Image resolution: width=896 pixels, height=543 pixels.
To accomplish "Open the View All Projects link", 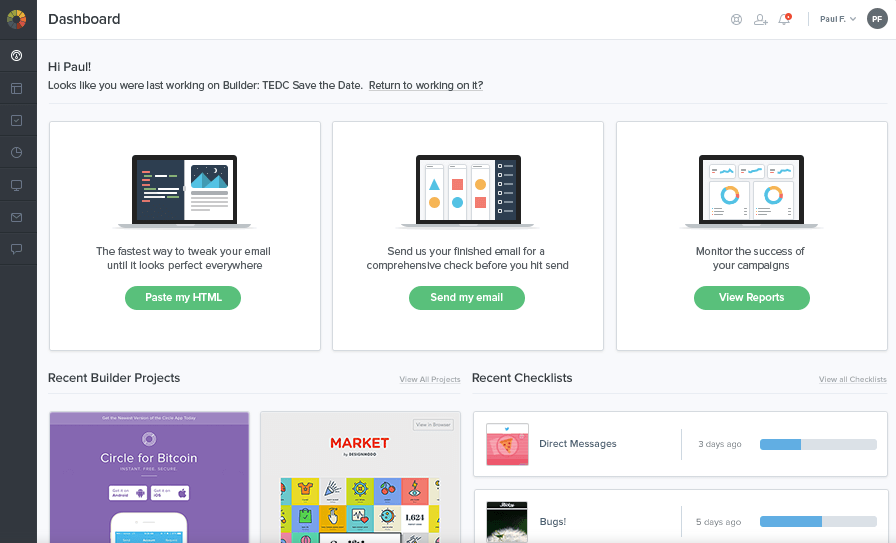I will click(430, 380).
